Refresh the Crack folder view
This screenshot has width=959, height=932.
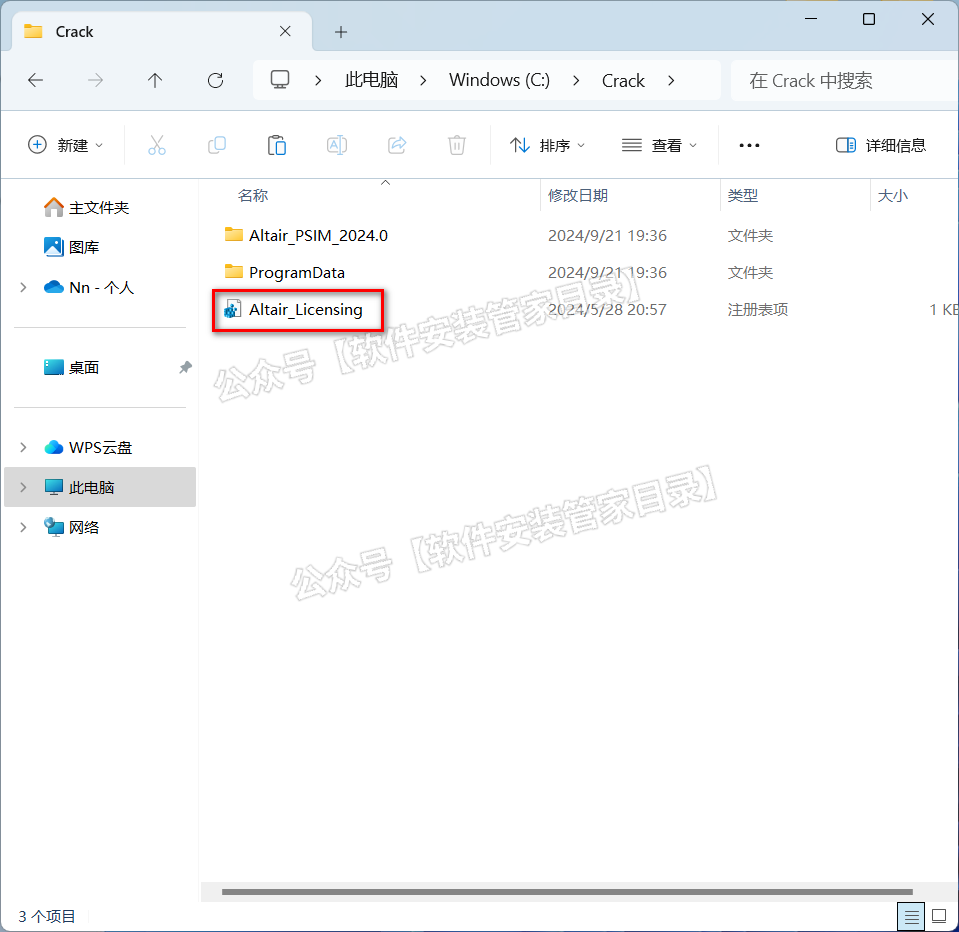(215, 80)
